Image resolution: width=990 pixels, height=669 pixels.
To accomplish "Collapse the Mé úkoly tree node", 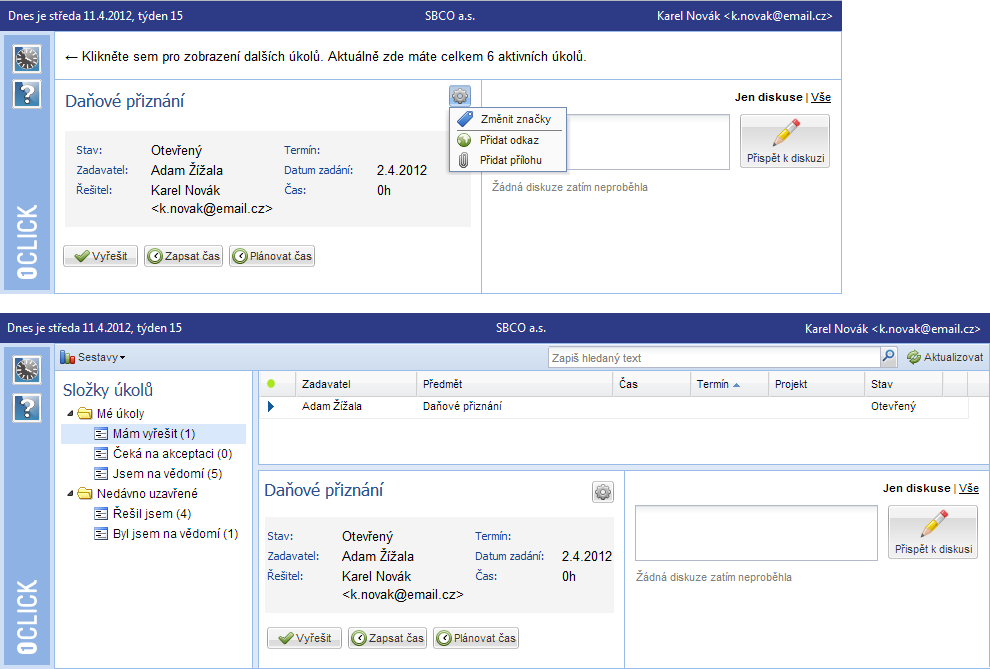I will click(70, 414).
